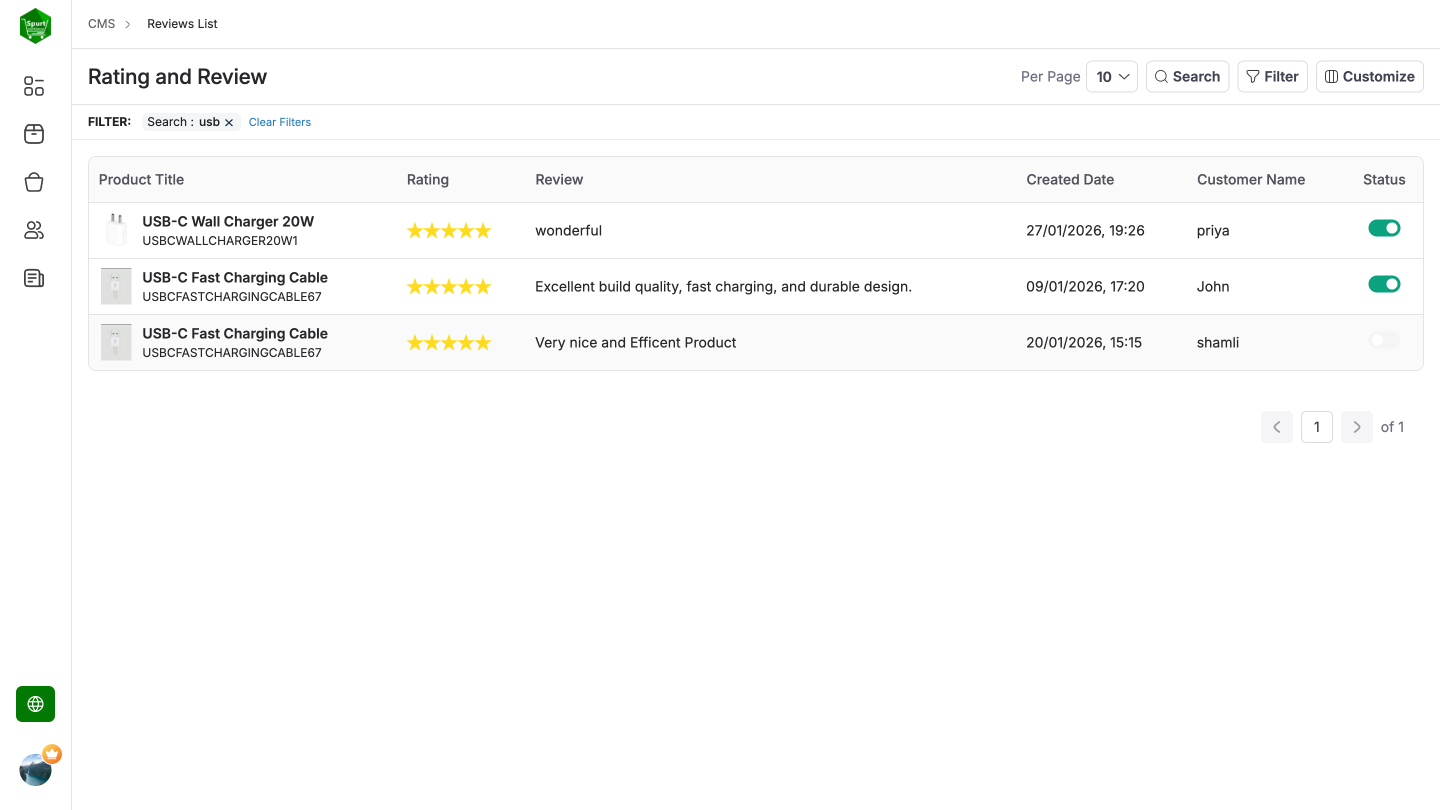1440x810 pixels.
Task: Open the Per Page dropdown
Action: coord(1112,76)
